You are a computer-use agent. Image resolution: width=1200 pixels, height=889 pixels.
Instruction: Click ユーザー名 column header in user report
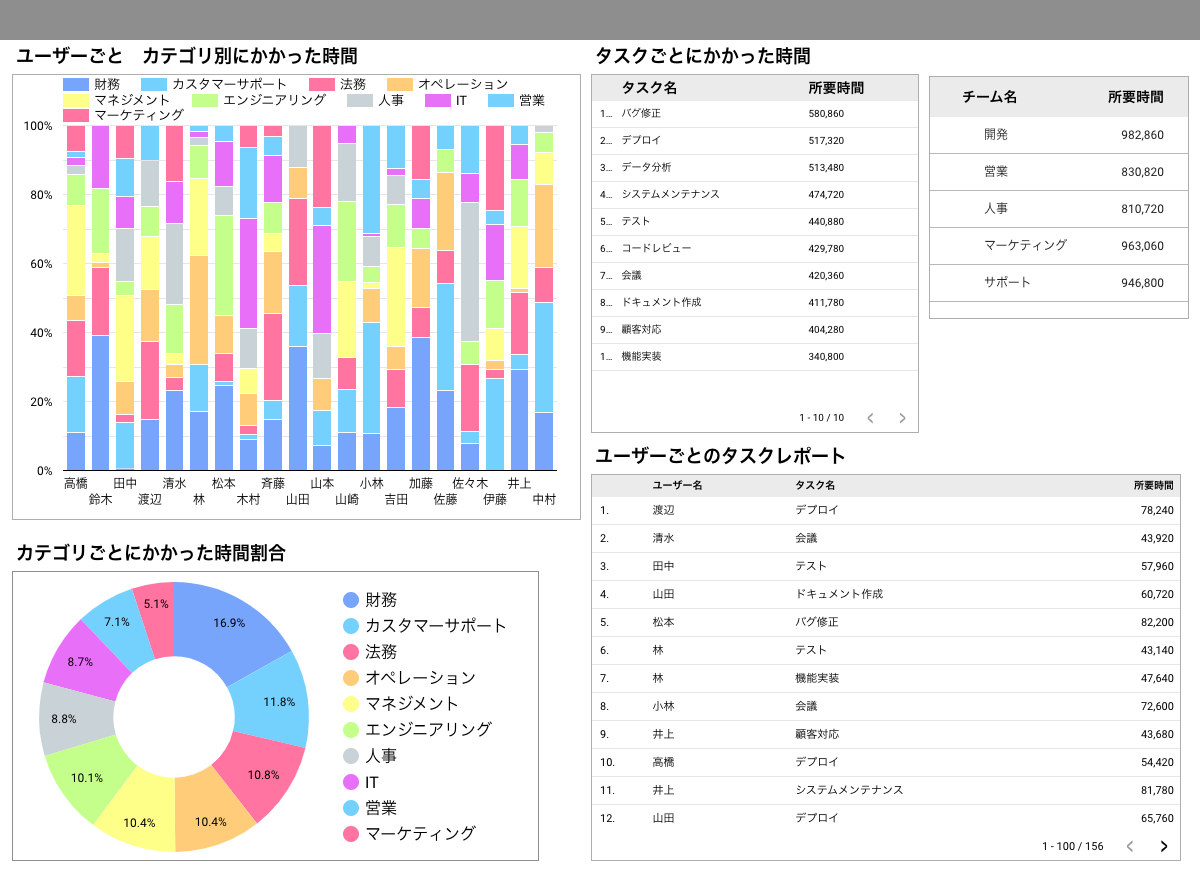click(677, 485)
